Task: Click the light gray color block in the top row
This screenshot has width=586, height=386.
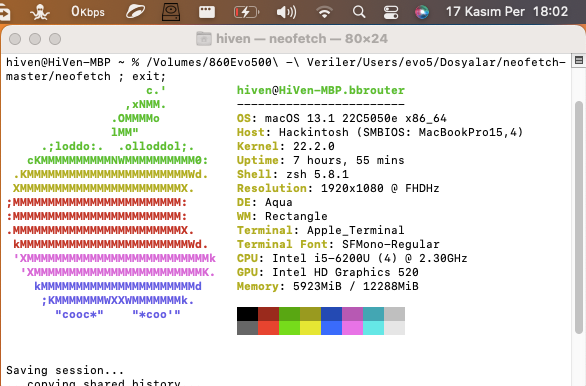Action: [394, 314]
